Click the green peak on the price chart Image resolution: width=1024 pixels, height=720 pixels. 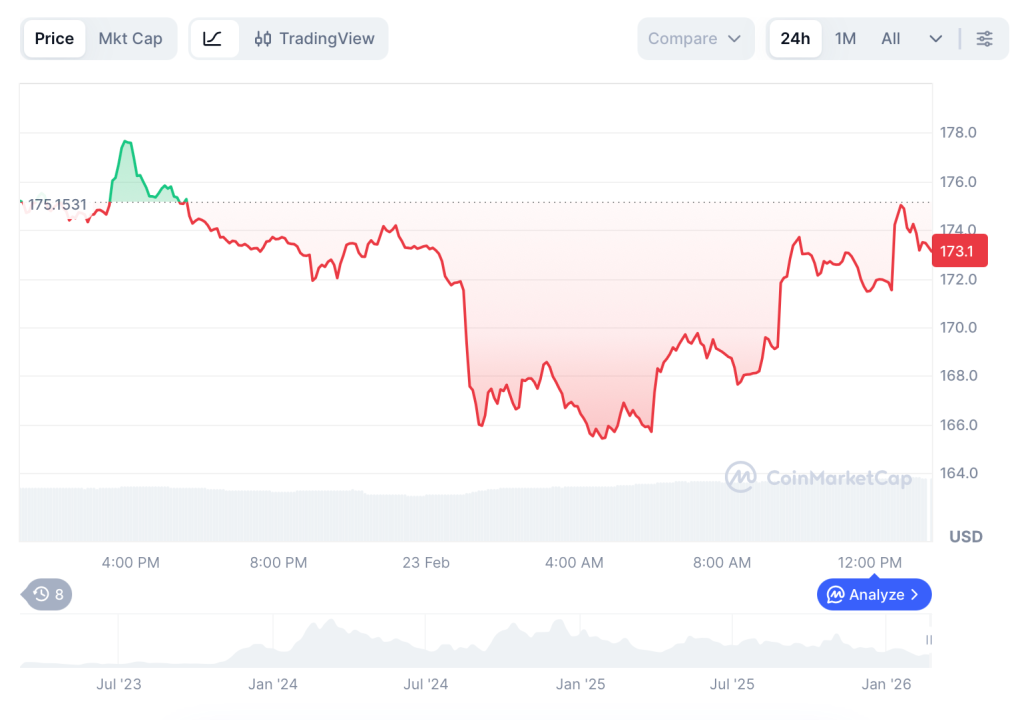click(x=126, y=143)
